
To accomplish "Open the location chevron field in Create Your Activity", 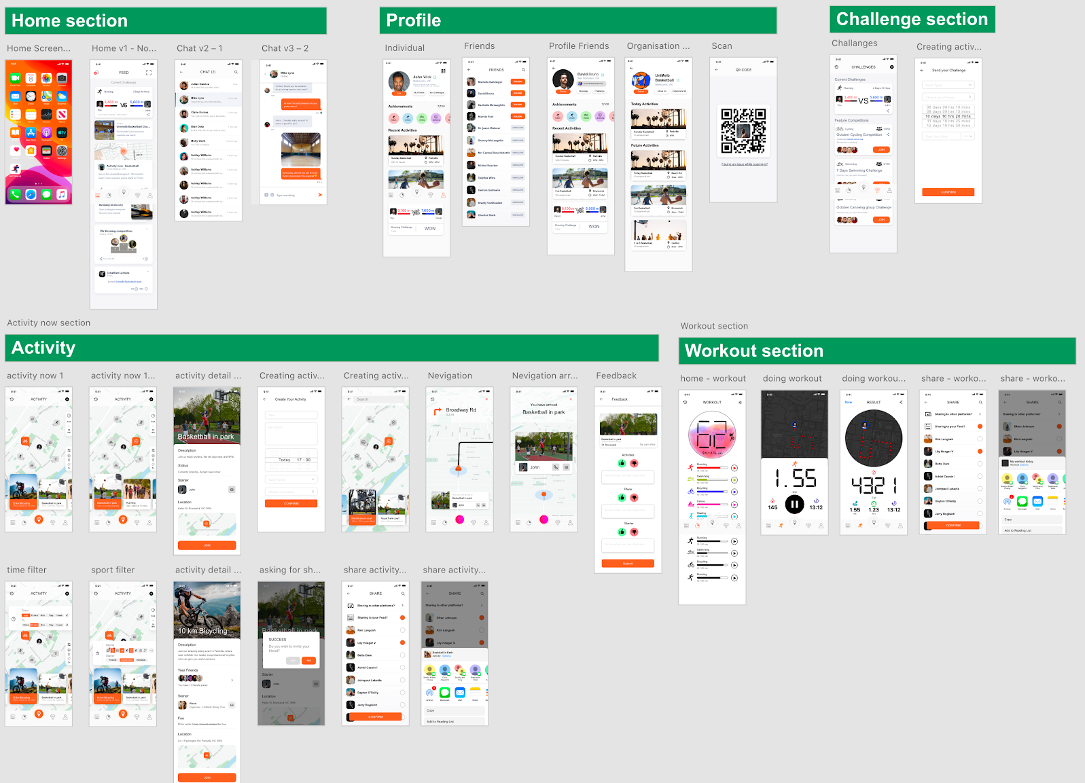I will click(291, 492).
